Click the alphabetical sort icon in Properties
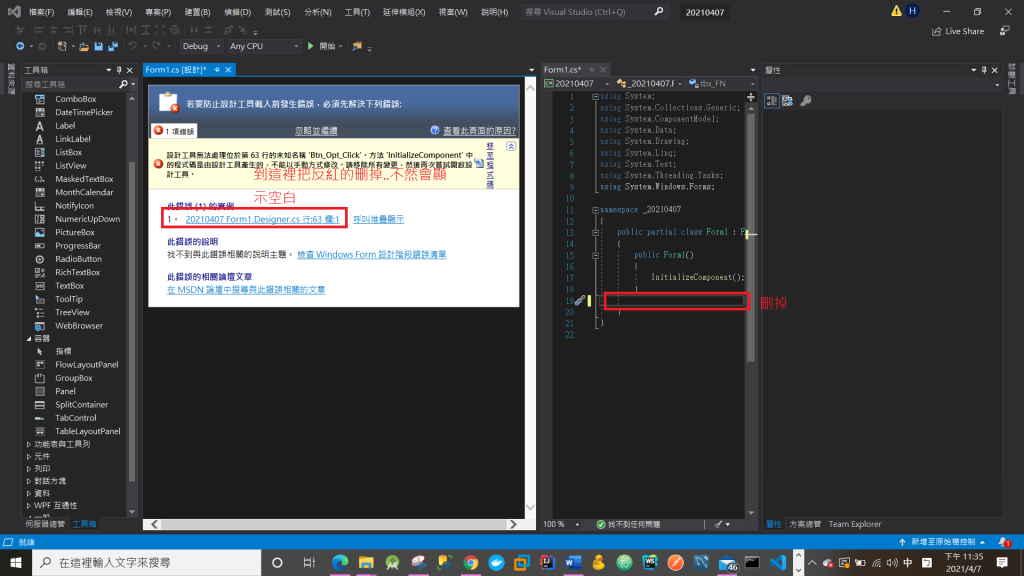 788,101
